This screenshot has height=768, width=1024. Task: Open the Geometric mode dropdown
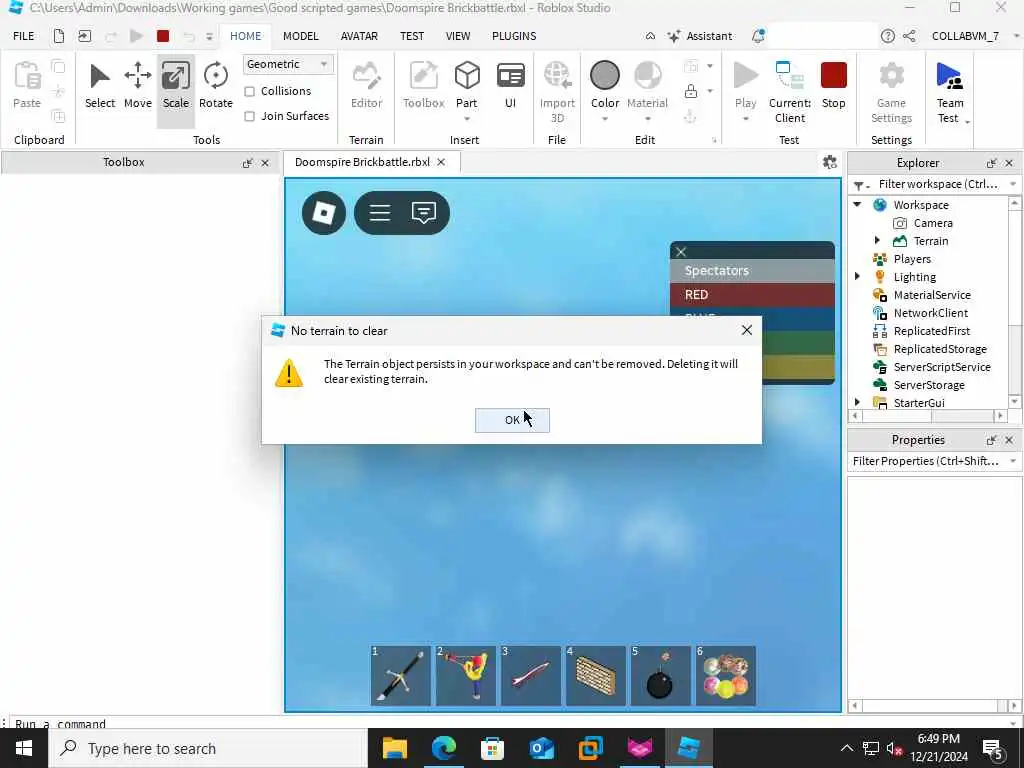(x=288, y=64)
